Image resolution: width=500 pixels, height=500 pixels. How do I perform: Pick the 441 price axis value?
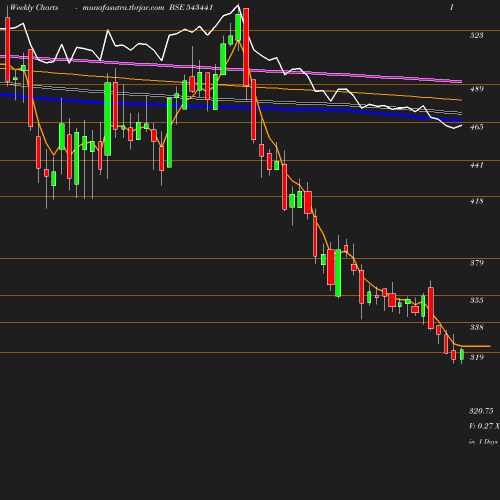tap(476, 165)
